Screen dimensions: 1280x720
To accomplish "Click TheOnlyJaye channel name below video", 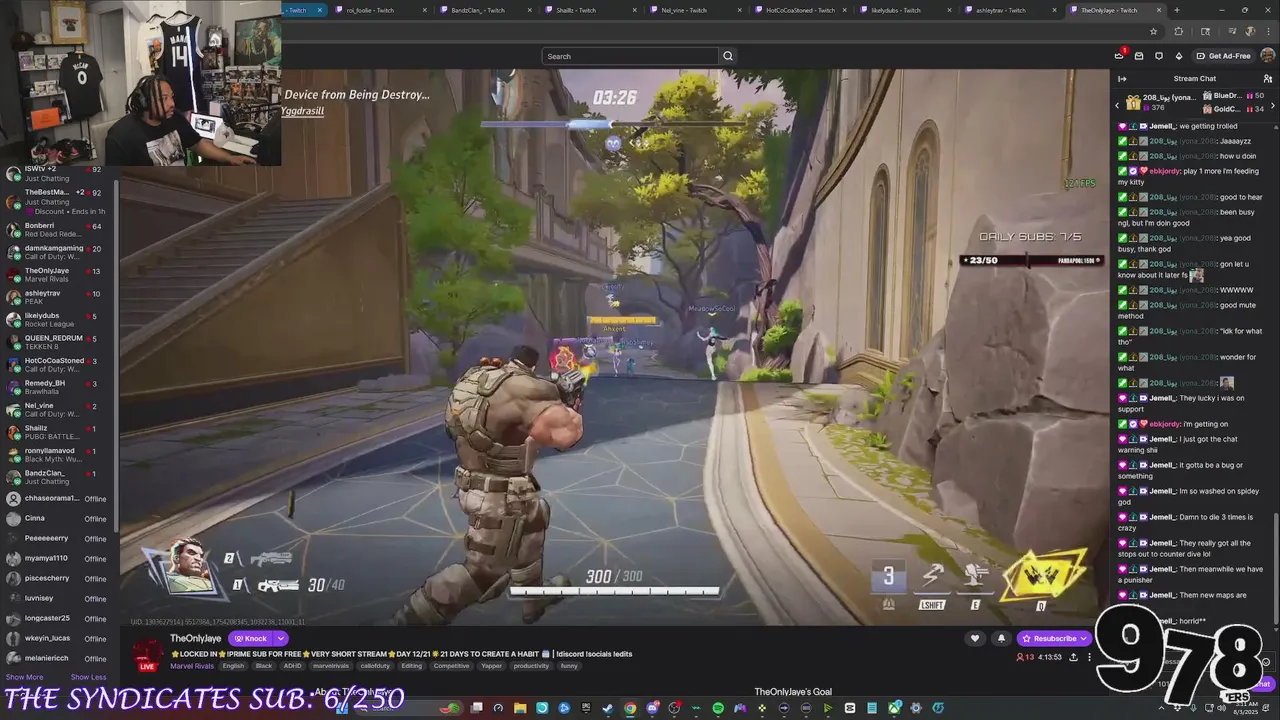I will click(x=197, y=638).
